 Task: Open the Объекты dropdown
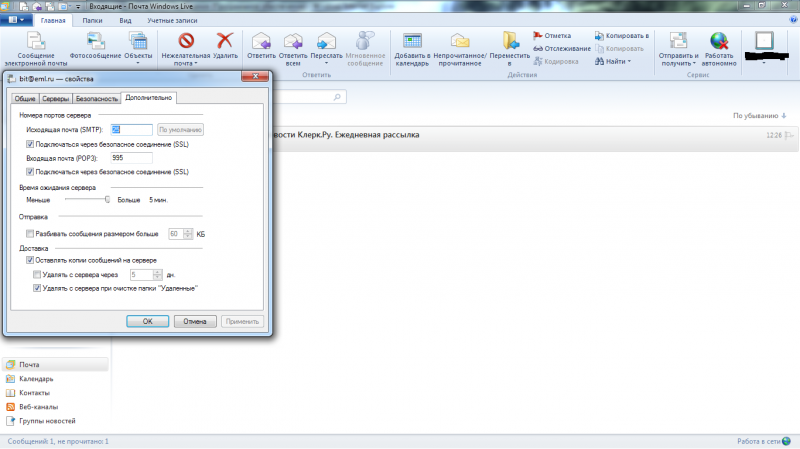pos(138,49)
